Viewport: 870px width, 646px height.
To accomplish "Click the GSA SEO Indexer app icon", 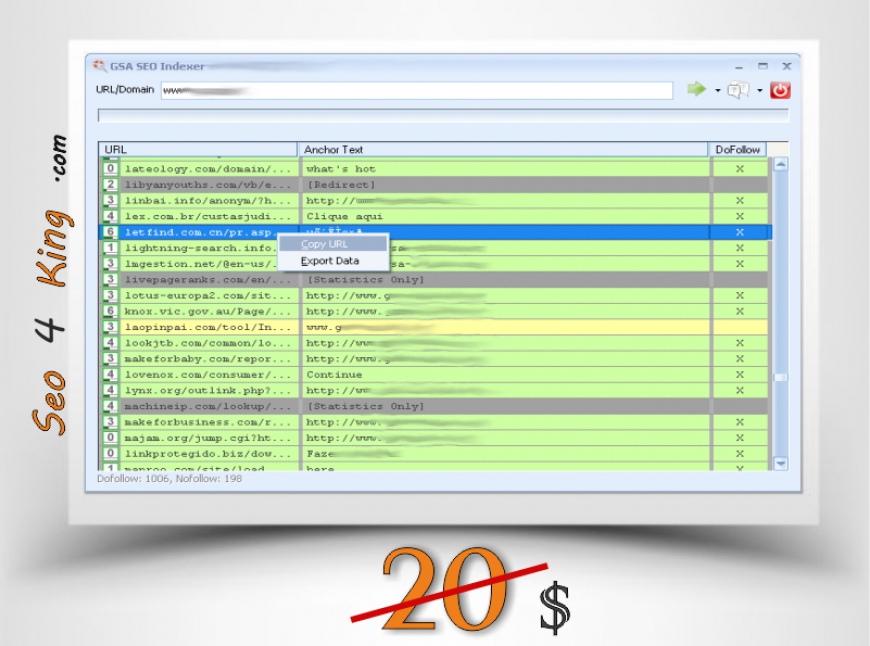I will (x=99, y=66).
